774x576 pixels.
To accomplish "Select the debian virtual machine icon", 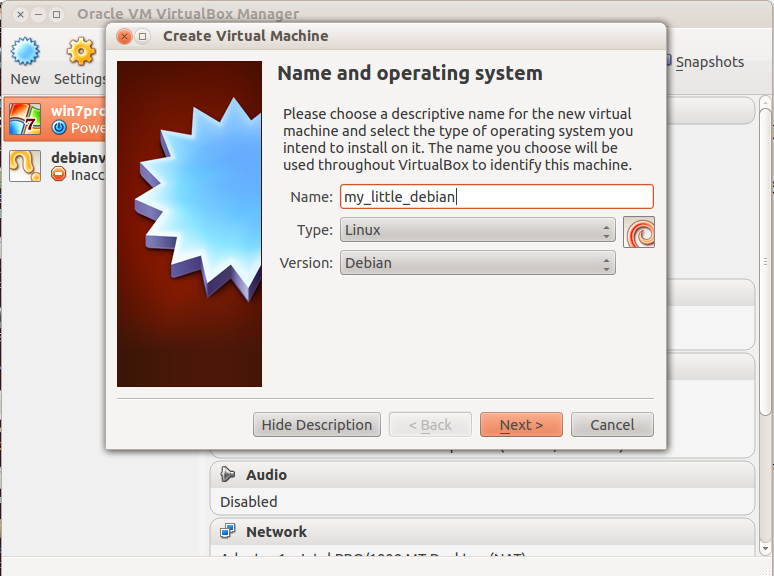I will (25, 166).
